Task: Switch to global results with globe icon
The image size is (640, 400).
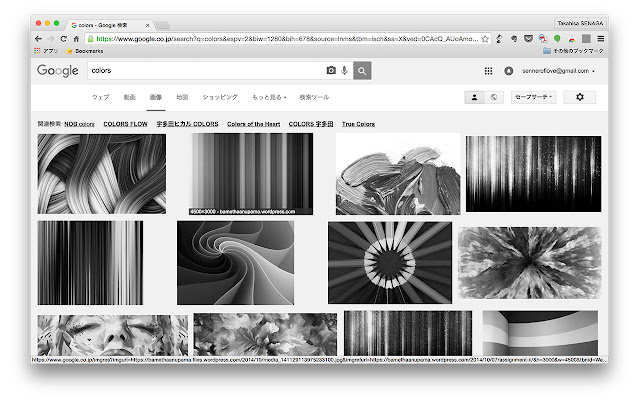Action: [493, 97]
